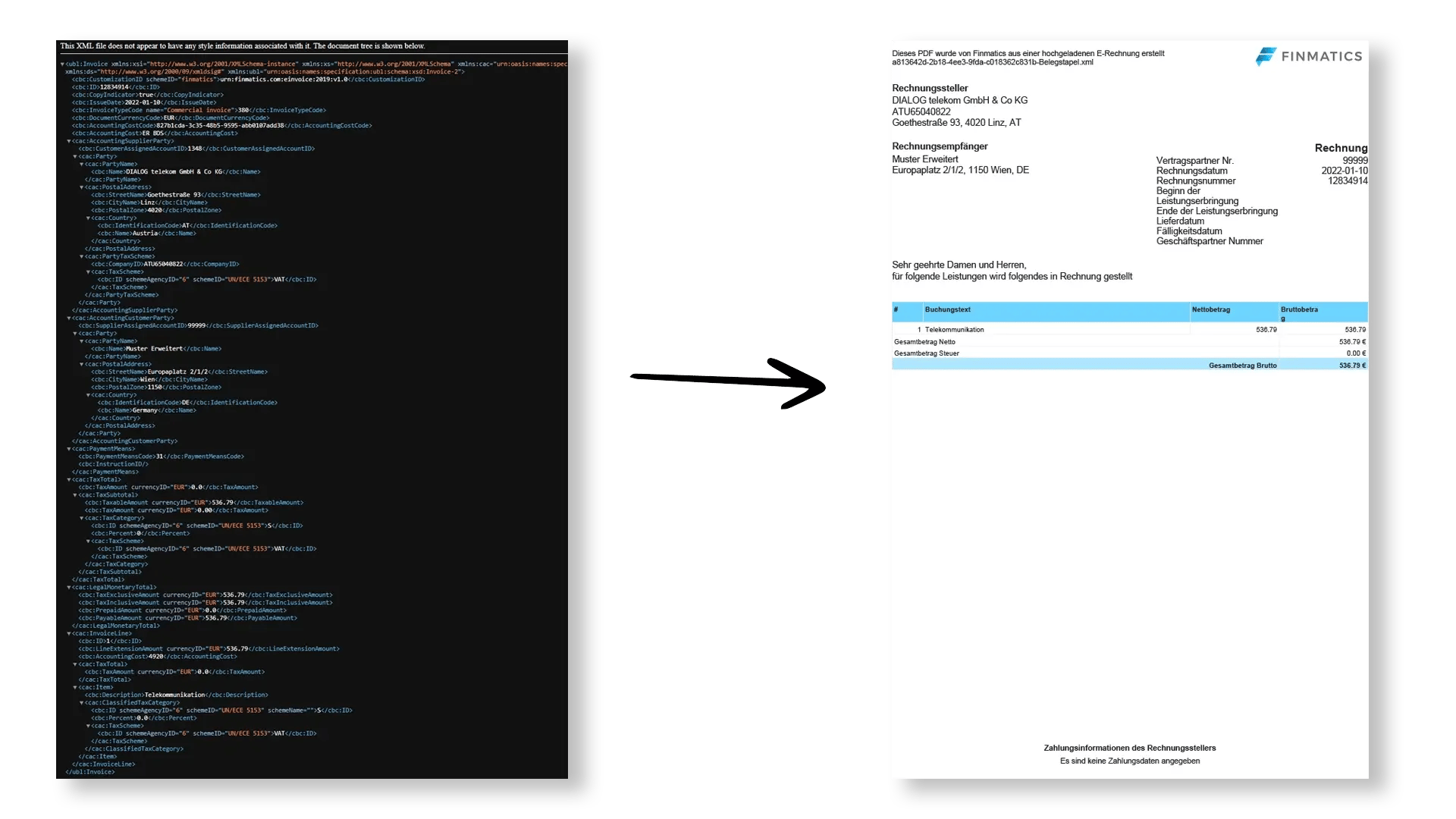Click the Gesamtbetrag Steuer row

coord(1130,353)
